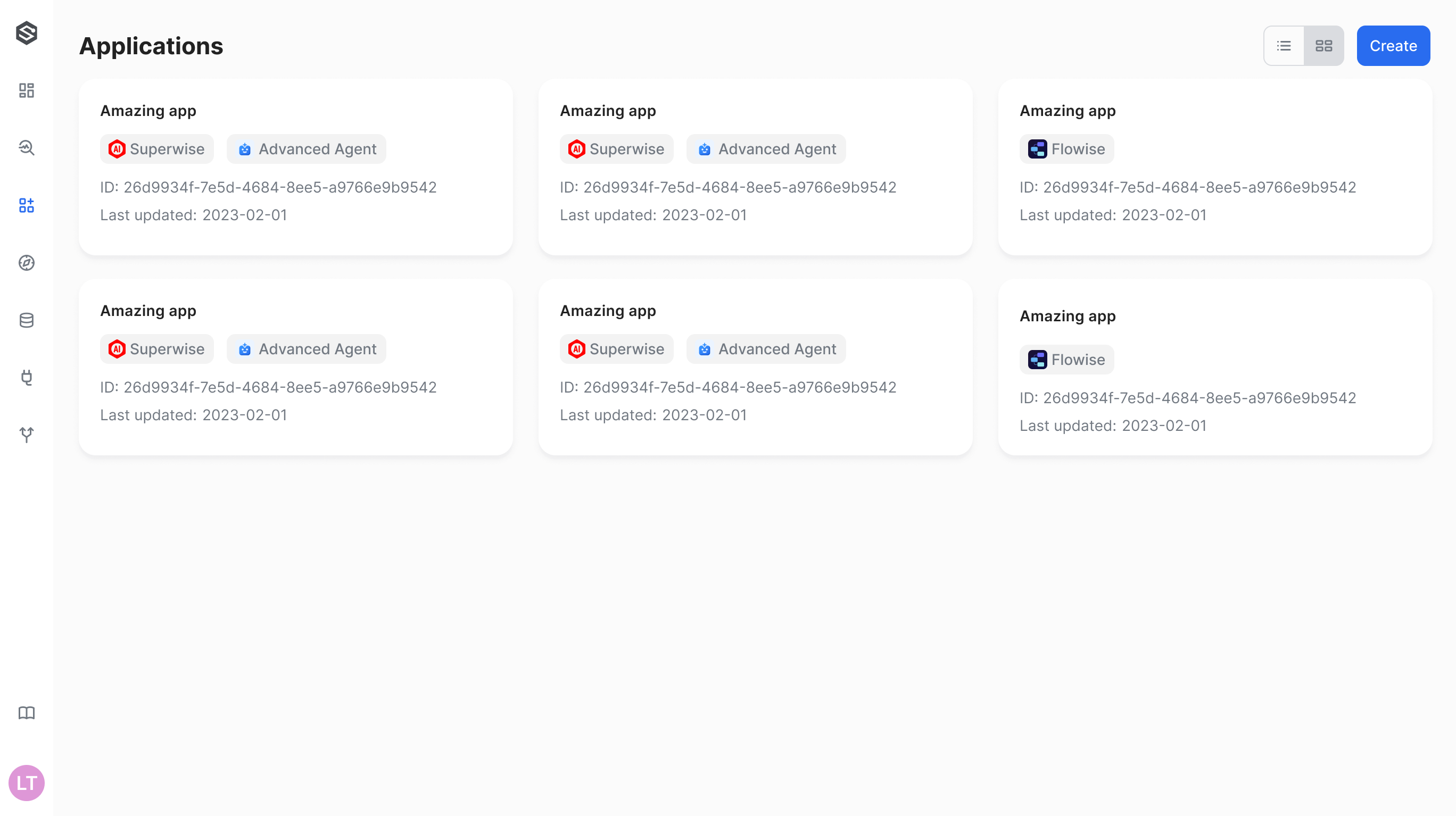This screenshot has width=1456, height=816.
Task: Click Advanced Agent tag in bottom-left card
Action: [x=307, y=349]
